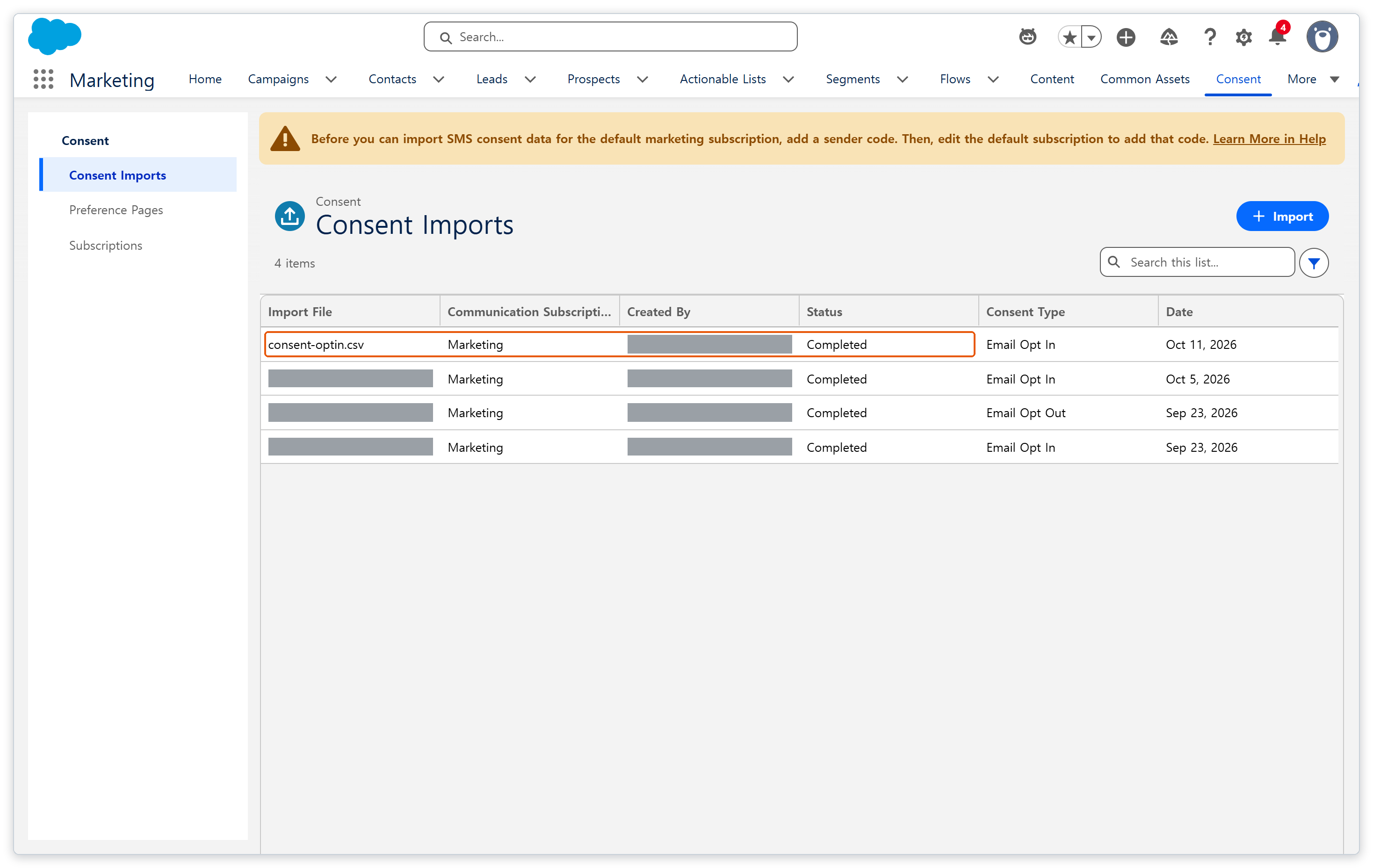The height and width of the screenshot is (868, 1373).
Task: Open Subscriptions in the sidebar
Action: [106, 246]
